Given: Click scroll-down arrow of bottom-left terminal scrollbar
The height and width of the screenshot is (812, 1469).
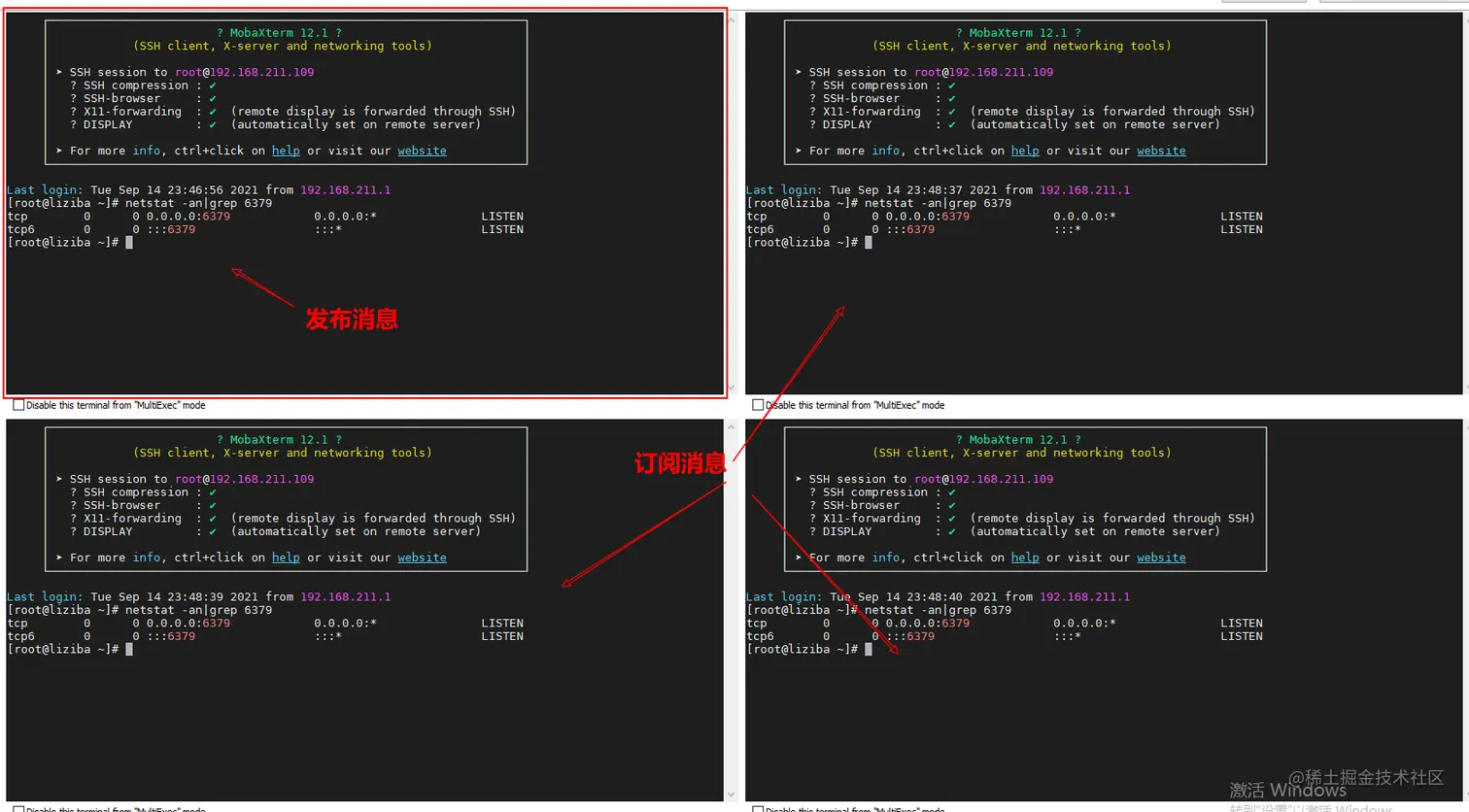Looking at the screenshot, I should tap(732, 795).
